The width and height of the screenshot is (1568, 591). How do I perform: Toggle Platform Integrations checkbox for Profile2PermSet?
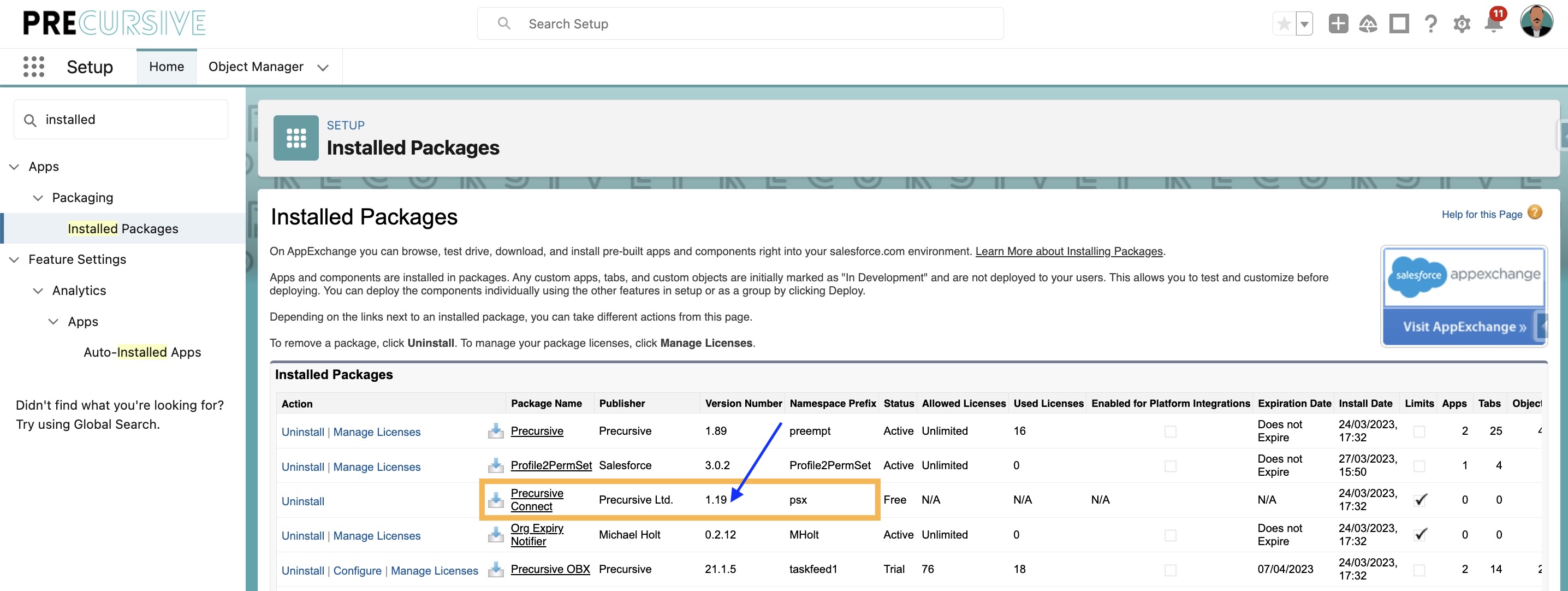(x=1170, y=466)
